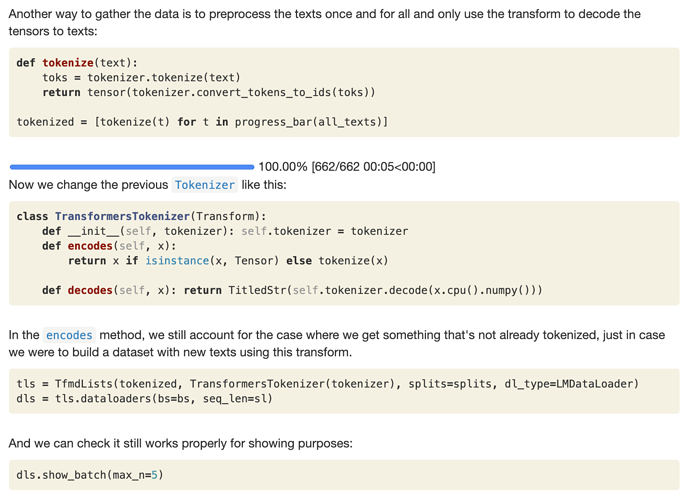The image size is (687, 500).
Task: Click the Tokenizer inline code link
Action: [x=205, y=185]
